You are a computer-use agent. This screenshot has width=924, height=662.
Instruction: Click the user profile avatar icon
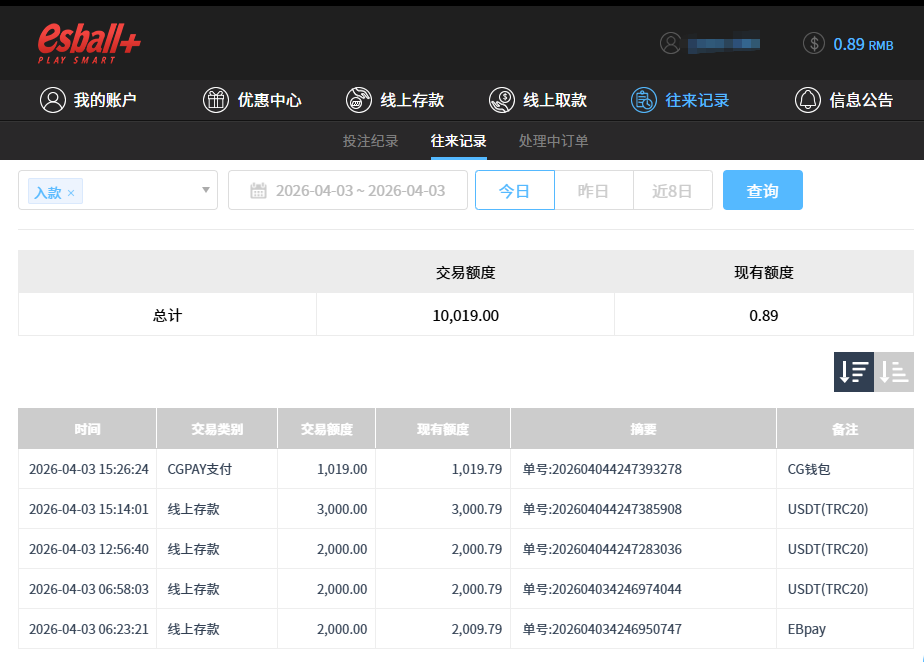(x=670, y=44)
